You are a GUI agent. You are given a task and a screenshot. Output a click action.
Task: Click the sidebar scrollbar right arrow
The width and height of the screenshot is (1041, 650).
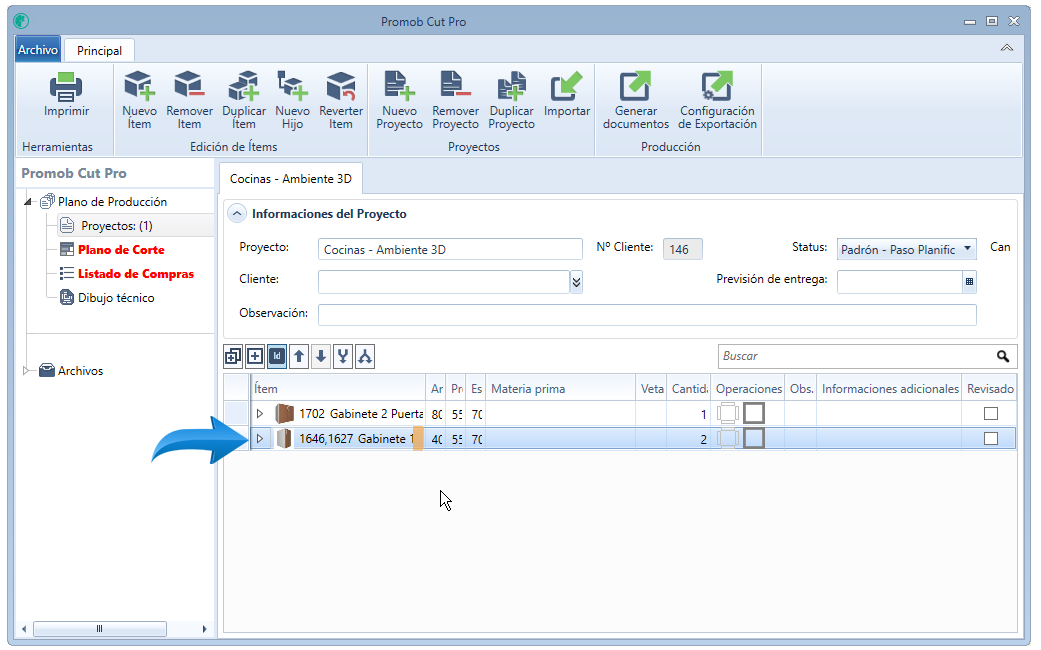(204, 628)
